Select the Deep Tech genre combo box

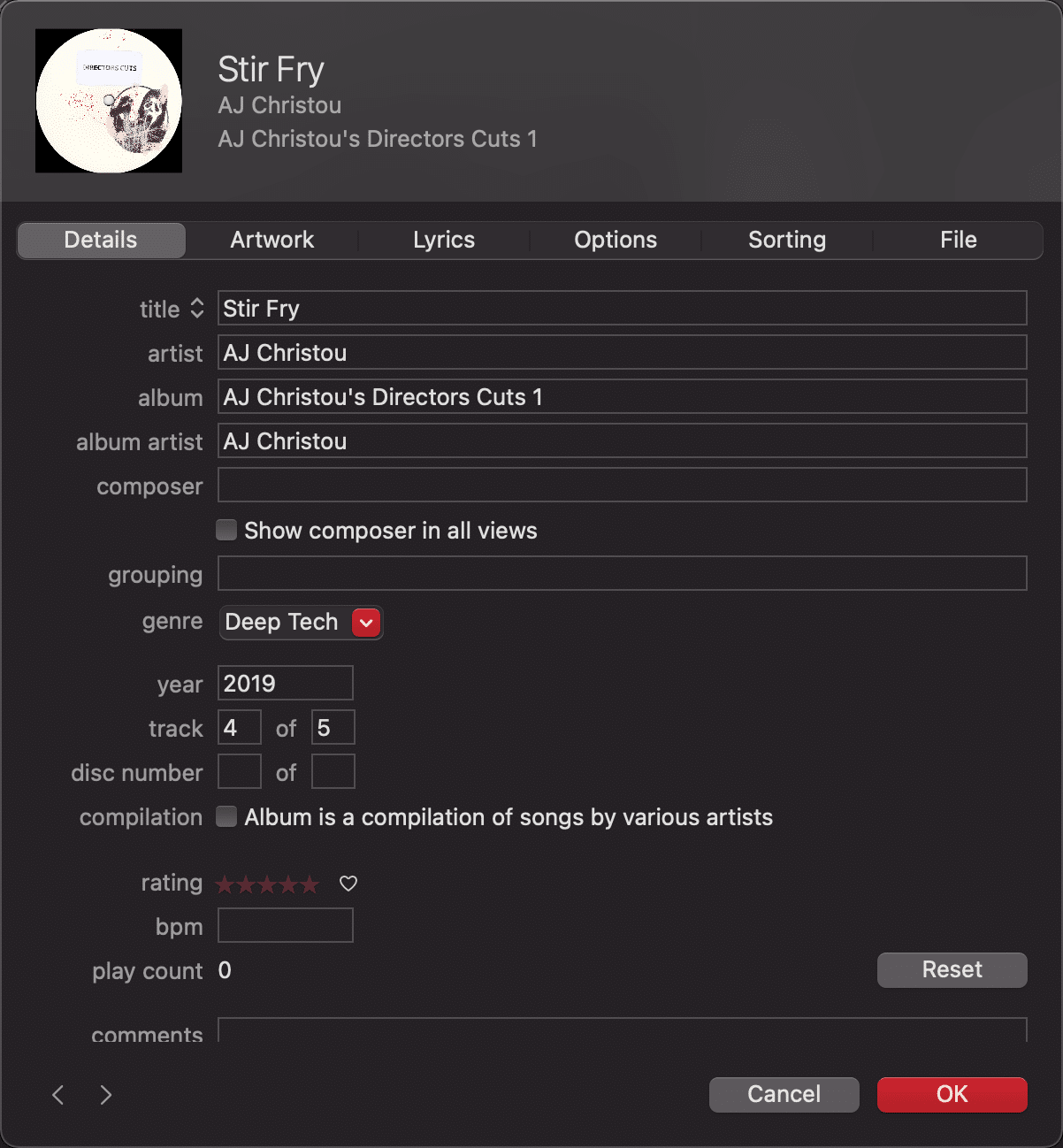[301, 623]
